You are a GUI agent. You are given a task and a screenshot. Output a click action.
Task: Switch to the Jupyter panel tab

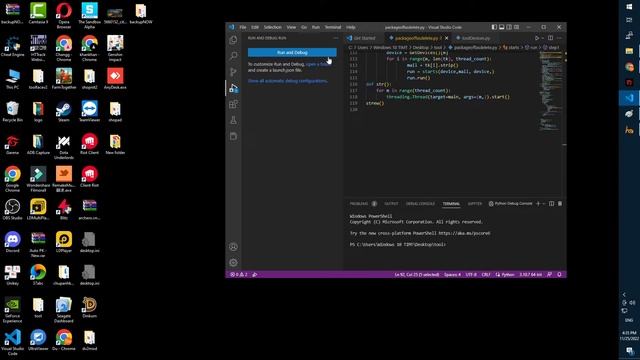(475, 204)
